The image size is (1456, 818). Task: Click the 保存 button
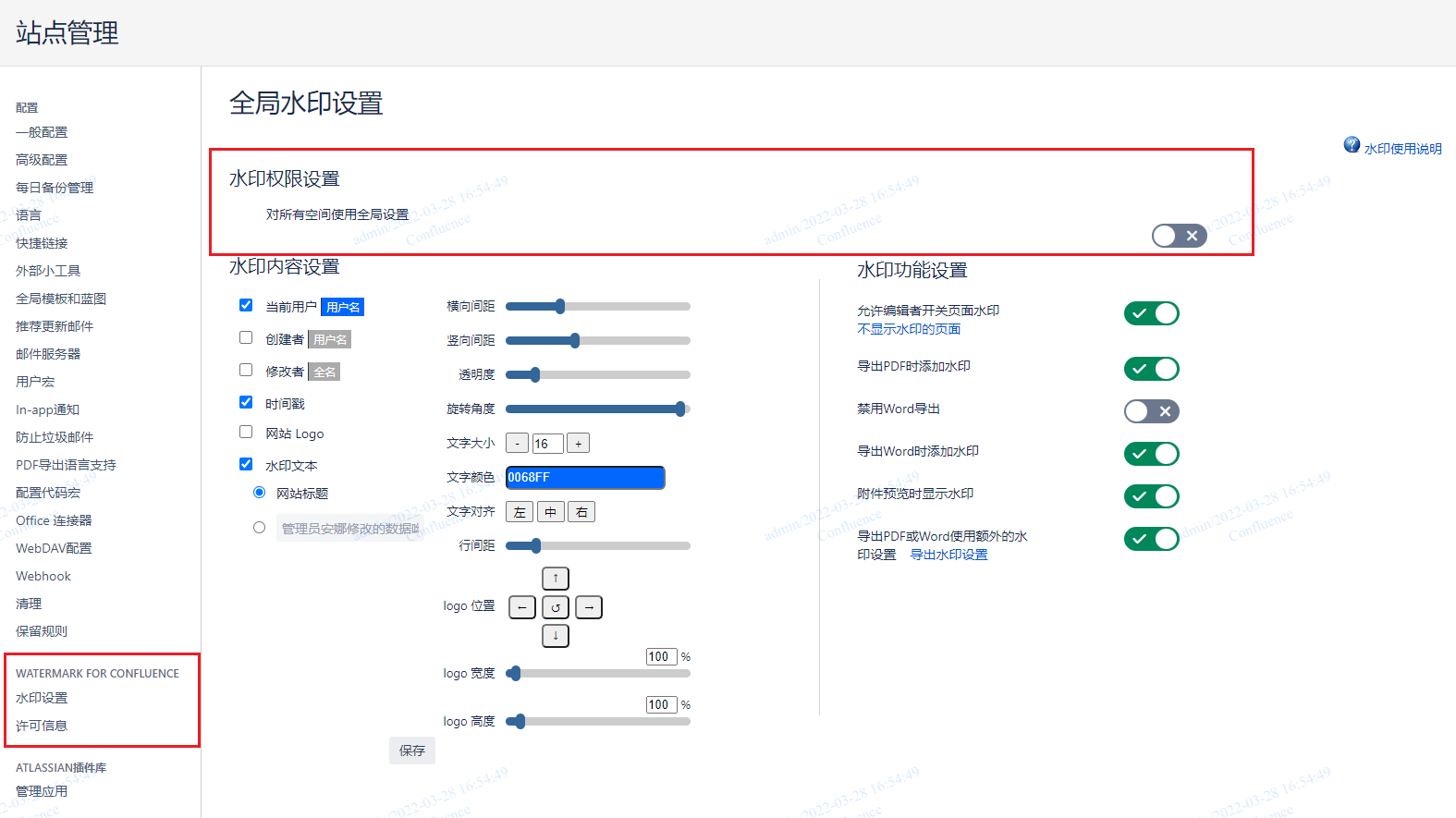[412, 751]
